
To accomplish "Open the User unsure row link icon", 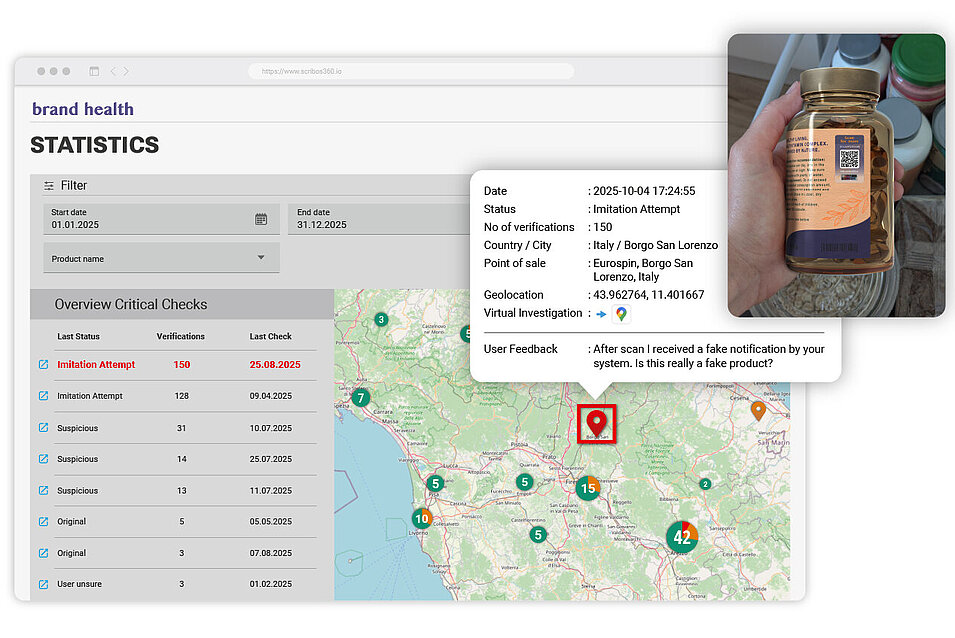I will pyautogui.click(x=43, y=584).
